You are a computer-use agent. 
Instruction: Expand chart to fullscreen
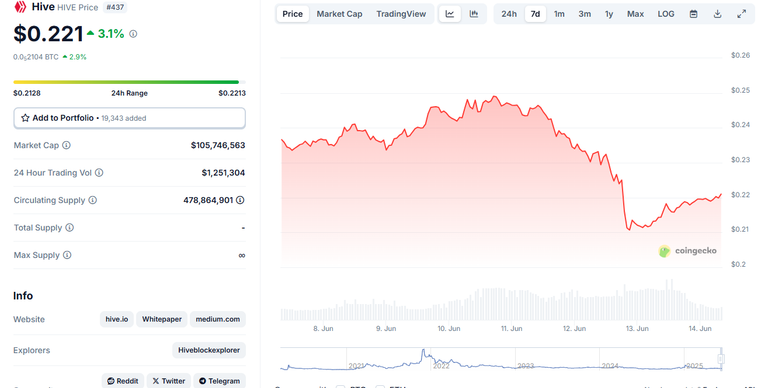click(742, 14)
